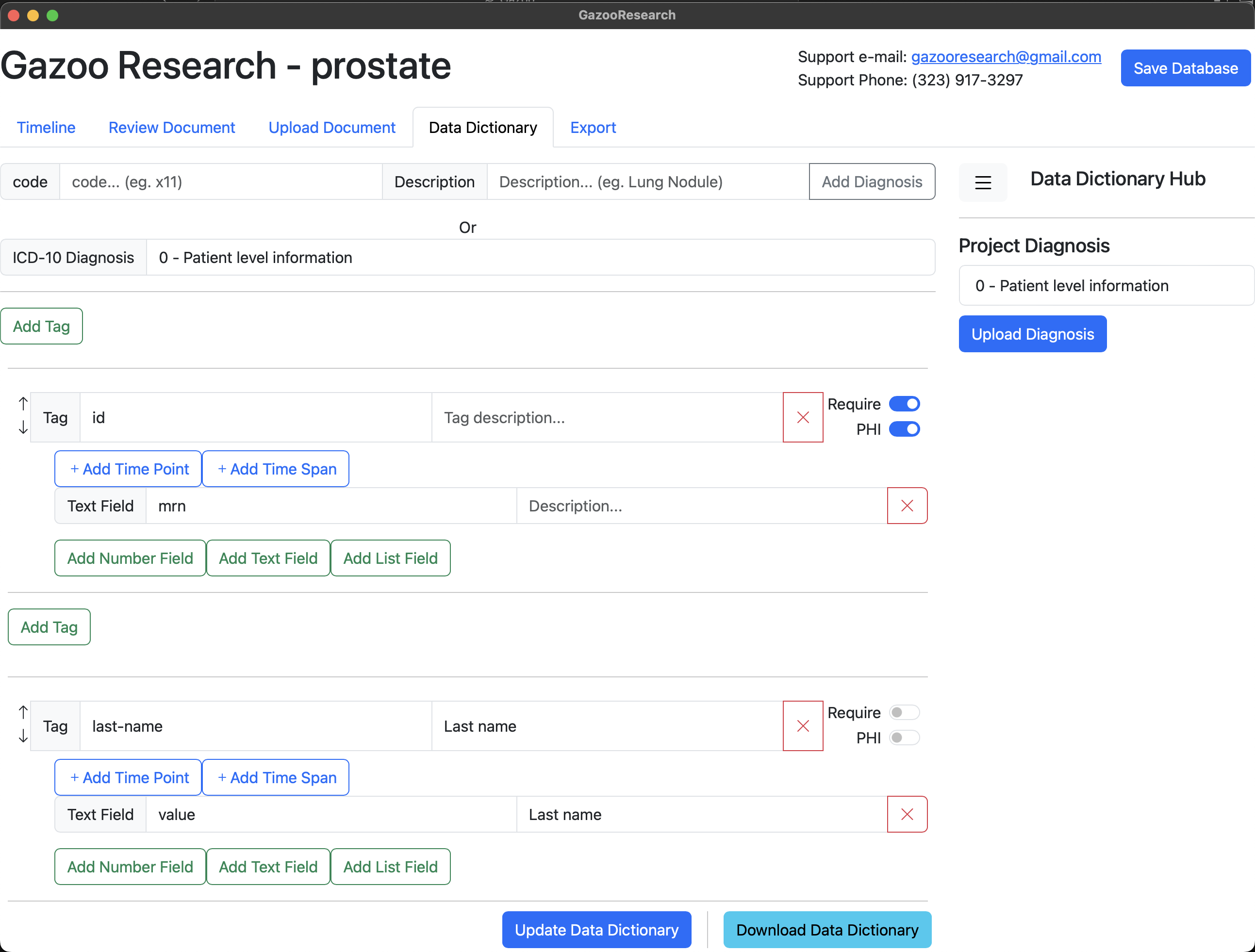This screenshot has width=1255, height=952.
Task: Move the last-name tag down
Action: (x=23, y=737)
